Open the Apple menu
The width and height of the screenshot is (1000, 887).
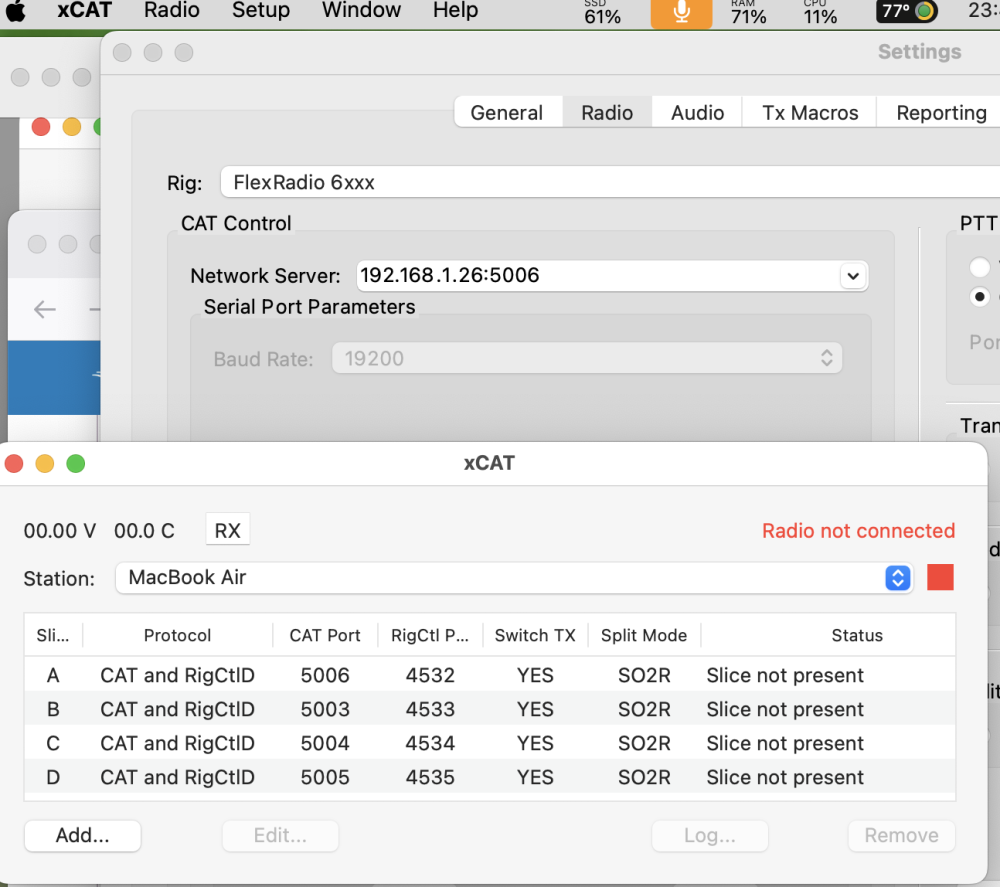pos(16,10)
